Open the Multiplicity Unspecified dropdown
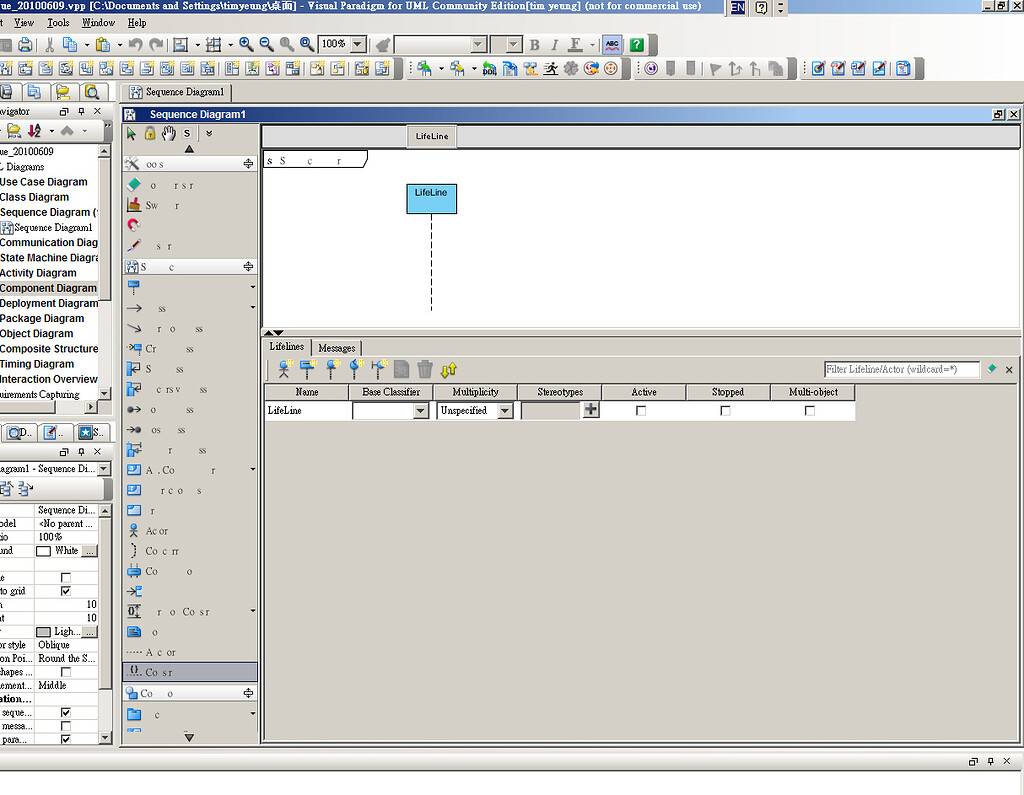 504,411
